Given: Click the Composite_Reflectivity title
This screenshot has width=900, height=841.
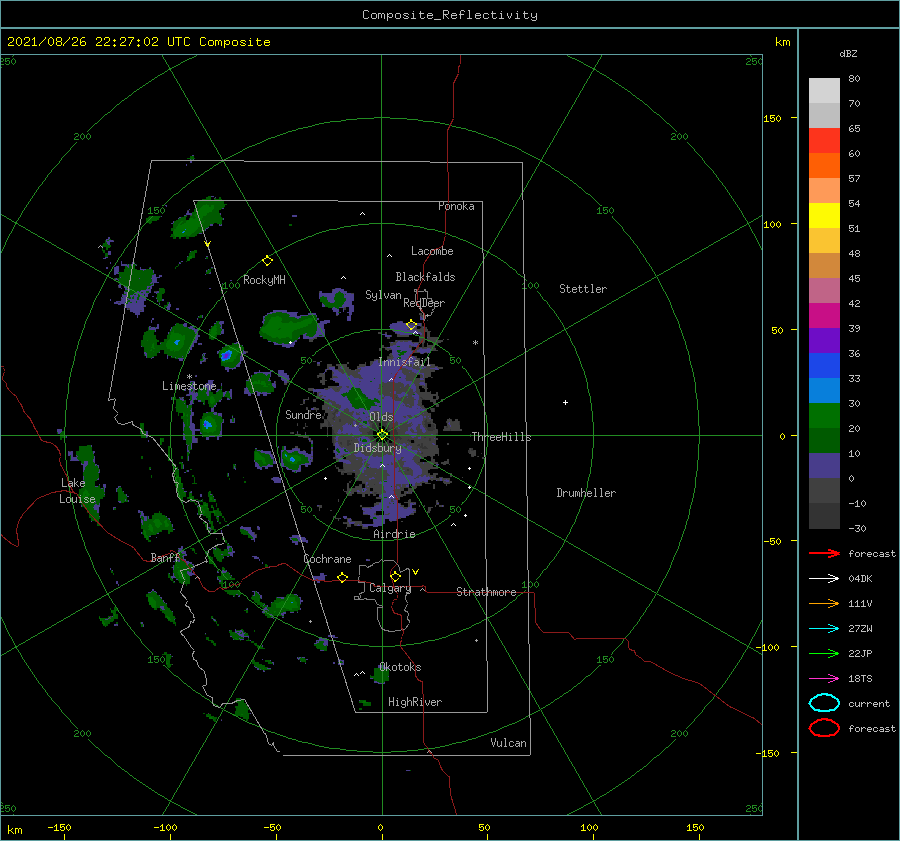Looking at the screenshot, I should tap(450, 15).
